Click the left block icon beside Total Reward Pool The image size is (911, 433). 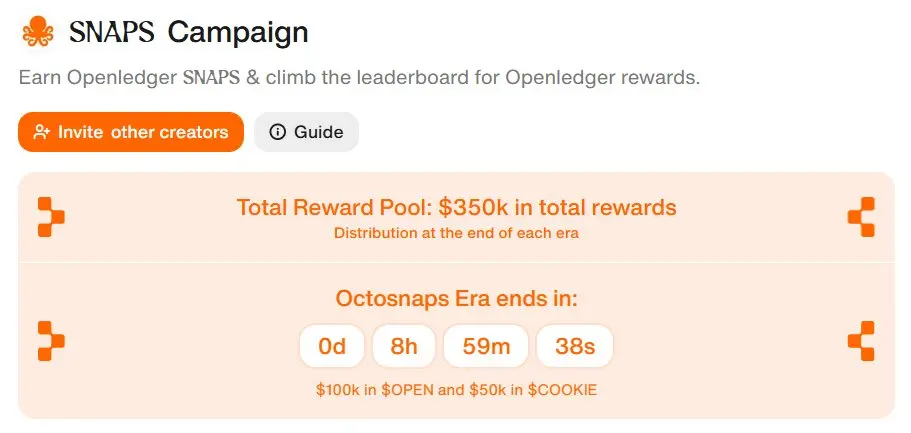pyautogui.click(x=51, y=217)
